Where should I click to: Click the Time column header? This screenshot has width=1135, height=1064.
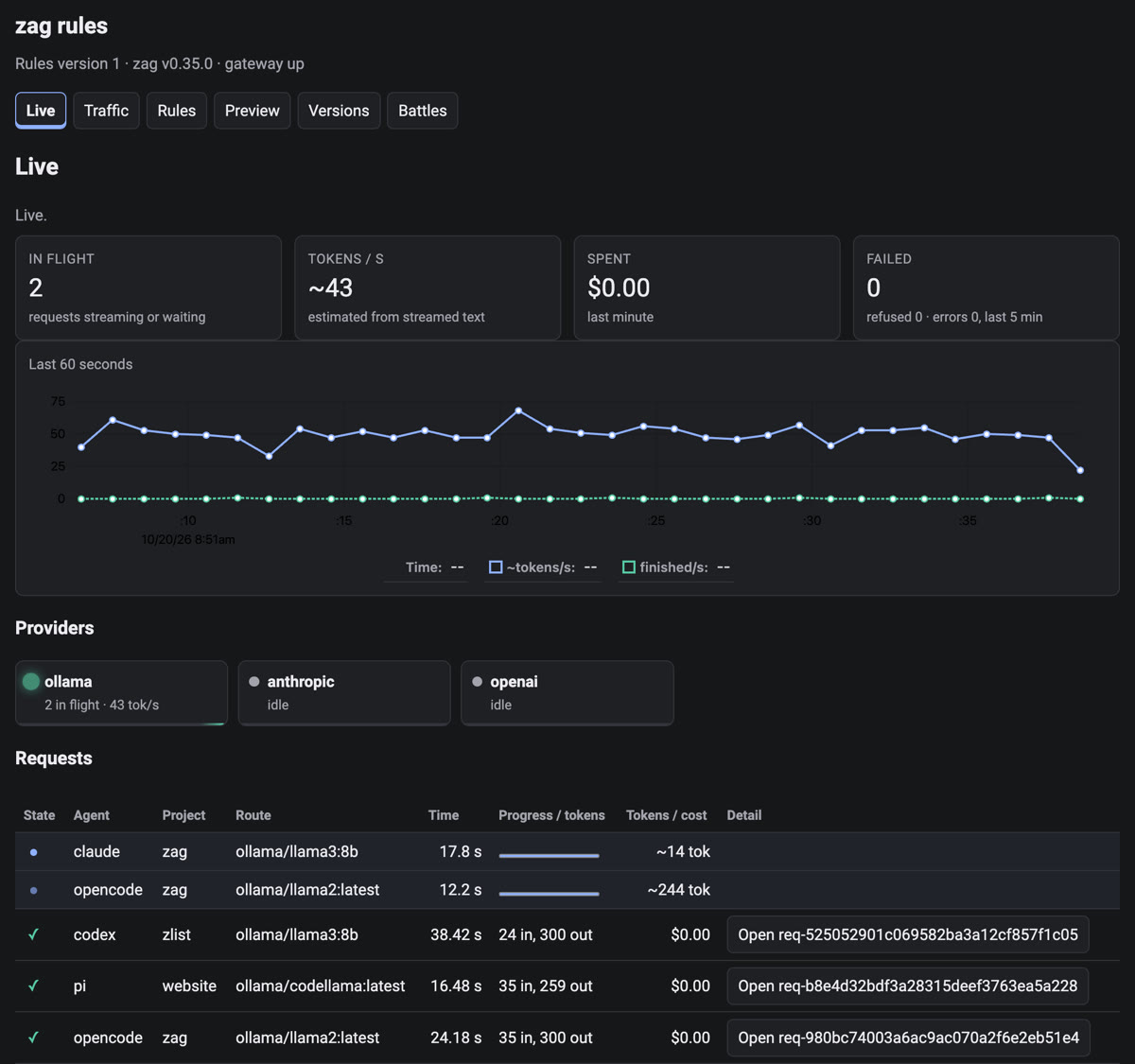[x=444, y=815]
